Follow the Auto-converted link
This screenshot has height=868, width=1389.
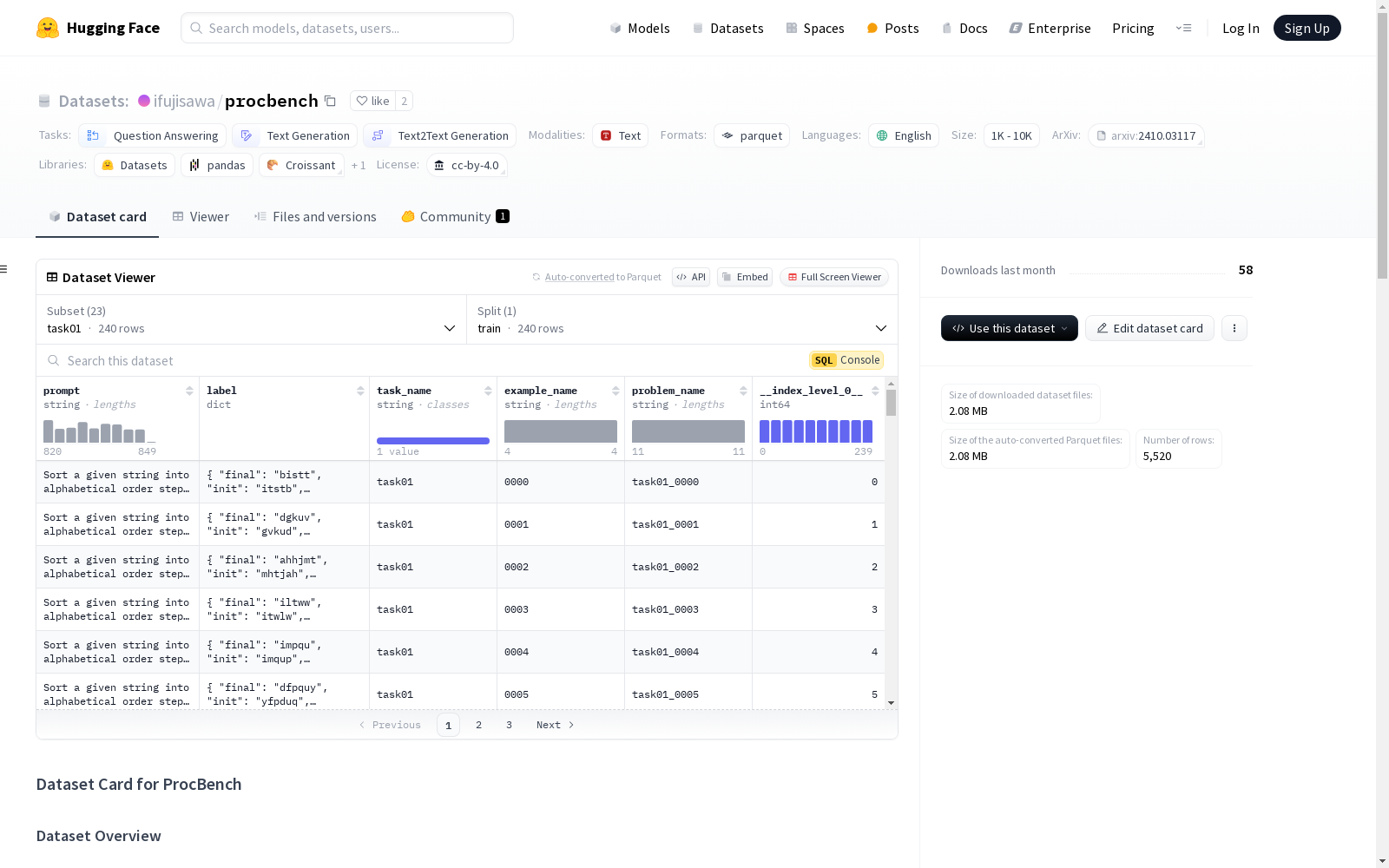pyautogui.click(x=579, y=277)
